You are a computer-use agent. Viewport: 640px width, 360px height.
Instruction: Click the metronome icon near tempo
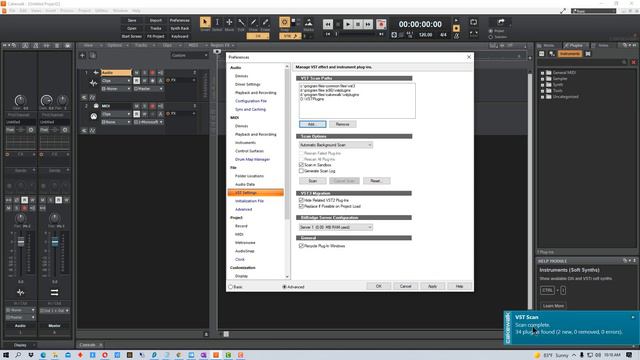pos(456,36)
